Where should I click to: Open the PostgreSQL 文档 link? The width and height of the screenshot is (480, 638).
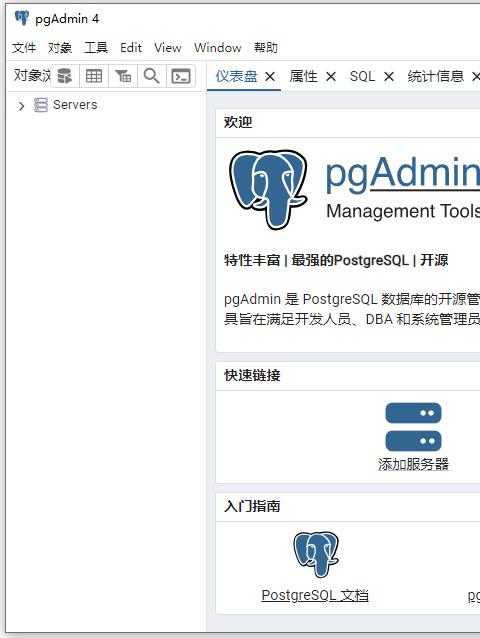315,595
